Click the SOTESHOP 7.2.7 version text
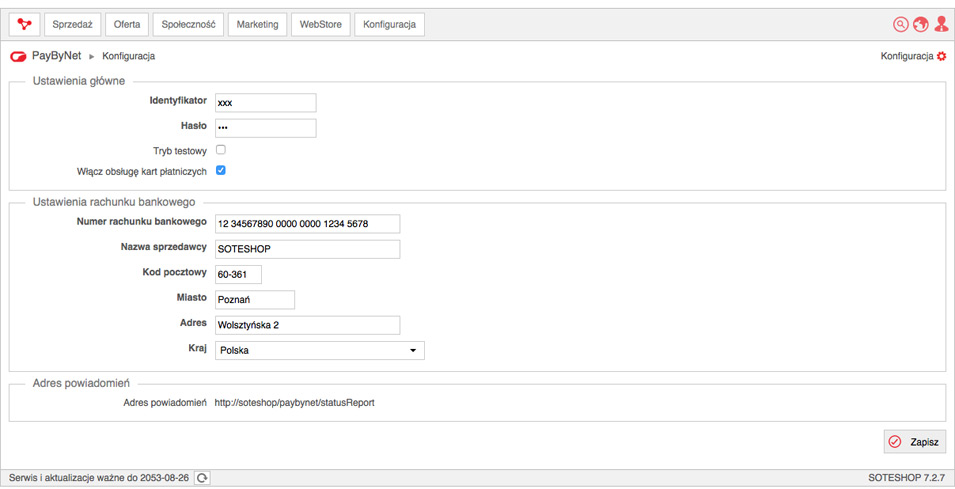Screen dimensions: 955x489 (x=907, y=478)
